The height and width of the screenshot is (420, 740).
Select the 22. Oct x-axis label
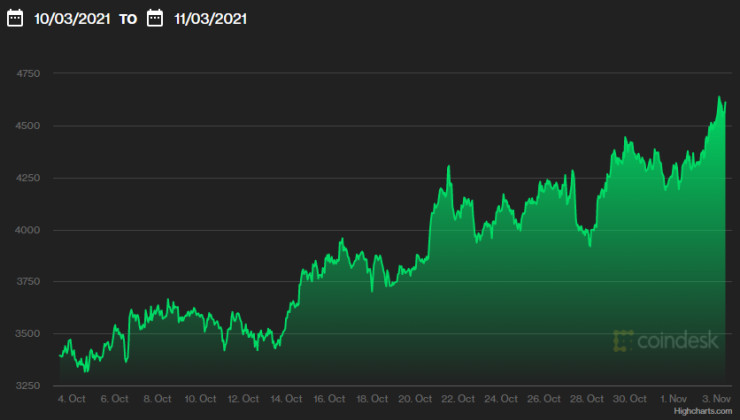pyautogui.click(x=459, y=398)
